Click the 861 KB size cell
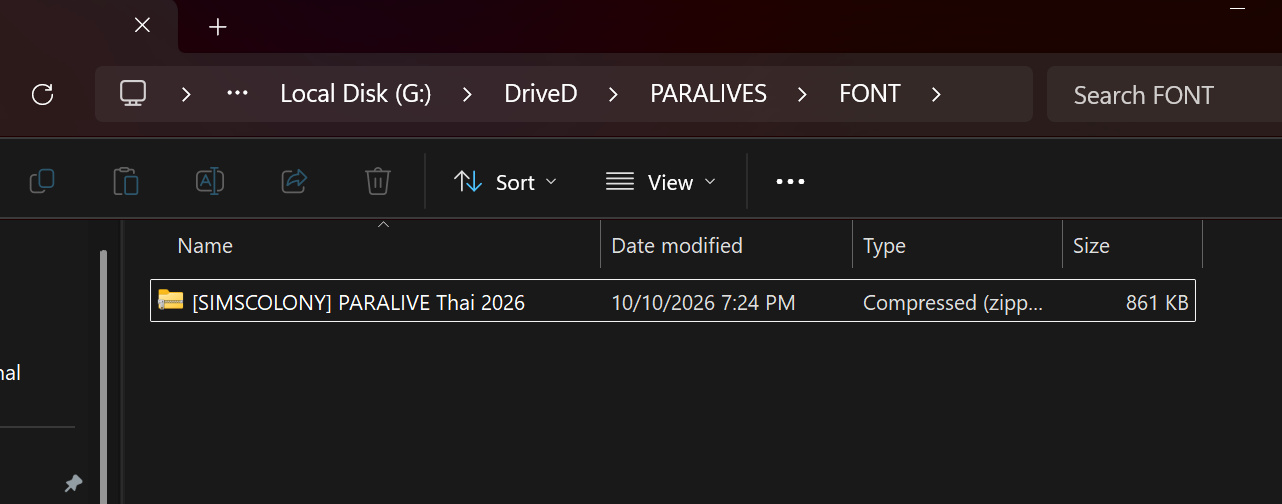 pyautogui.click(x=1157, y=302)
